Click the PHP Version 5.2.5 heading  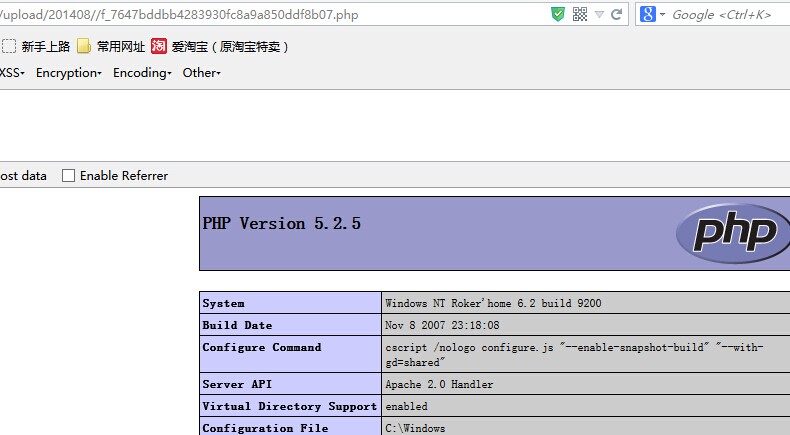click(282, 223)
